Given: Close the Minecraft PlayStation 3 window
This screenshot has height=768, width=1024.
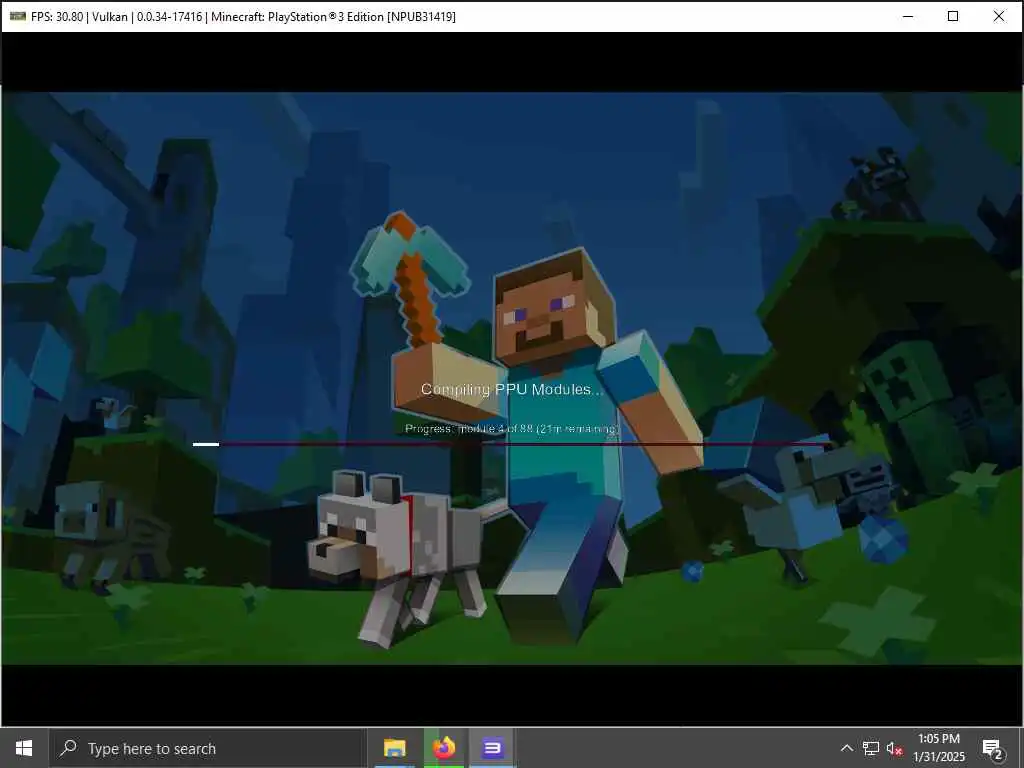Looking at the screenshot, I should pos(999,16).
